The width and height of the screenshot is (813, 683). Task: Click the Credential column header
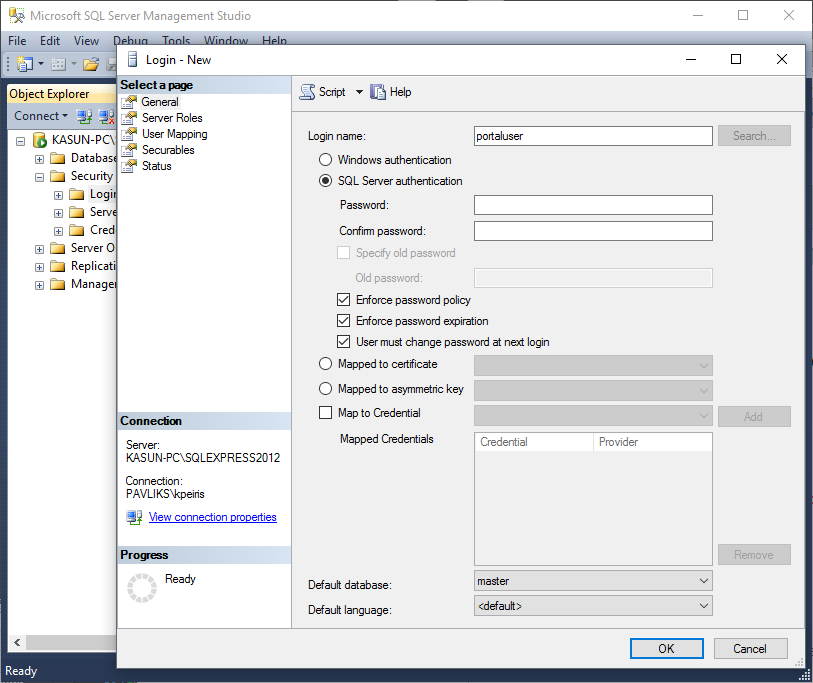534,442
